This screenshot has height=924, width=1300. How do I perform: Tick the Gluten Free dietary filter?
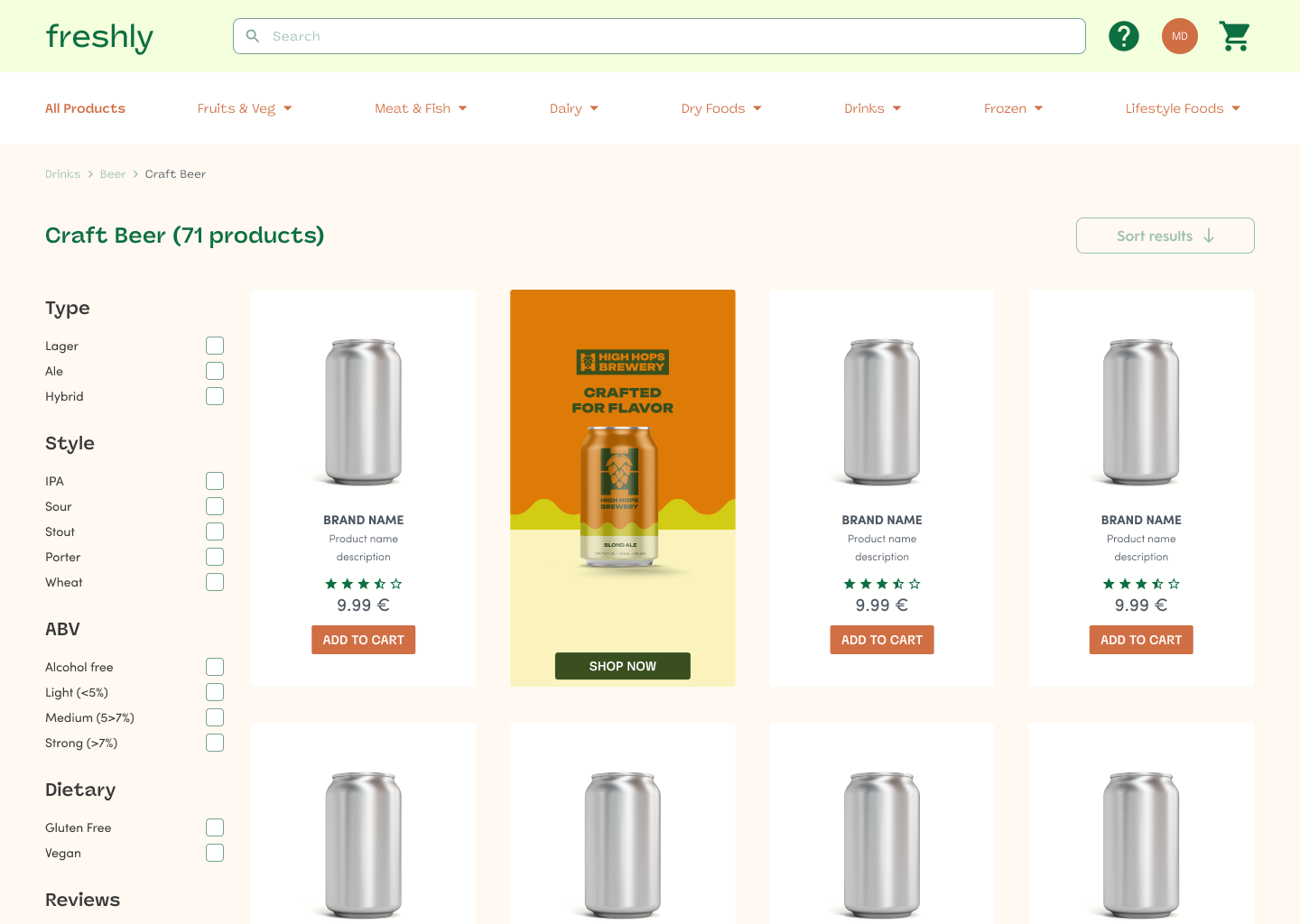coord(215,827)
